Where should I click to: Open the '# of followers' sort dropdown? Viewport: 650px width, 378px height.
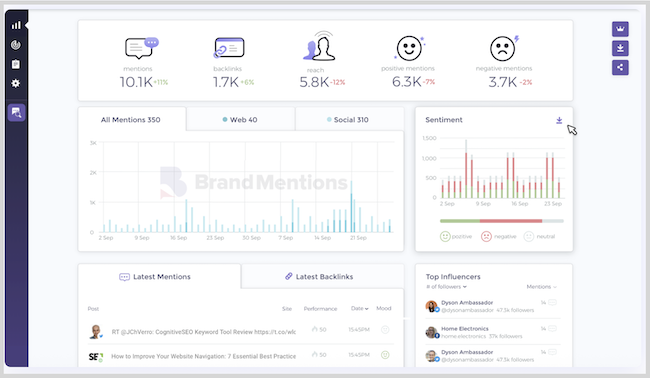446,287
